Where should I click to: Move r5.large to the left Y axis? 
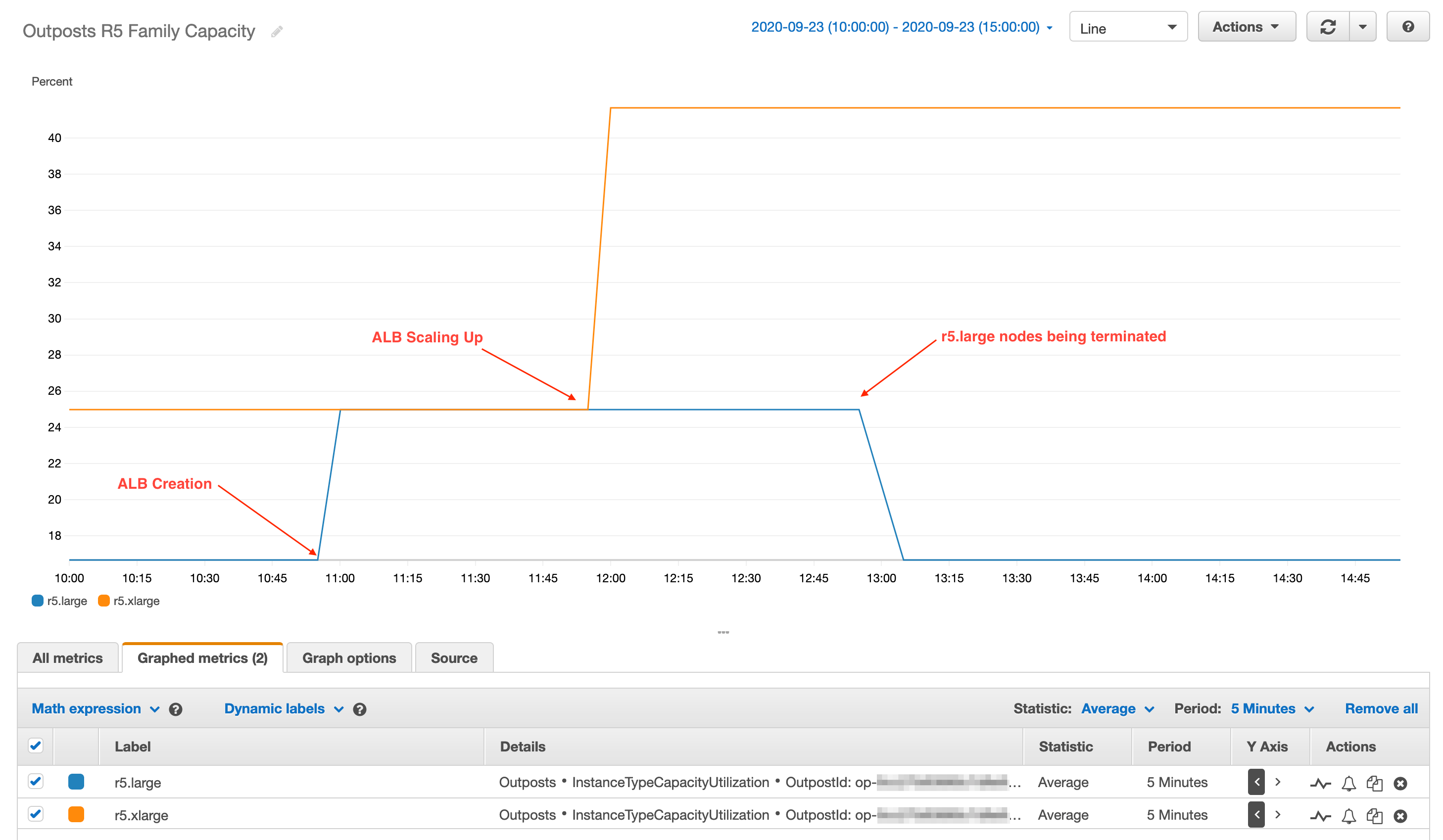1256,782
